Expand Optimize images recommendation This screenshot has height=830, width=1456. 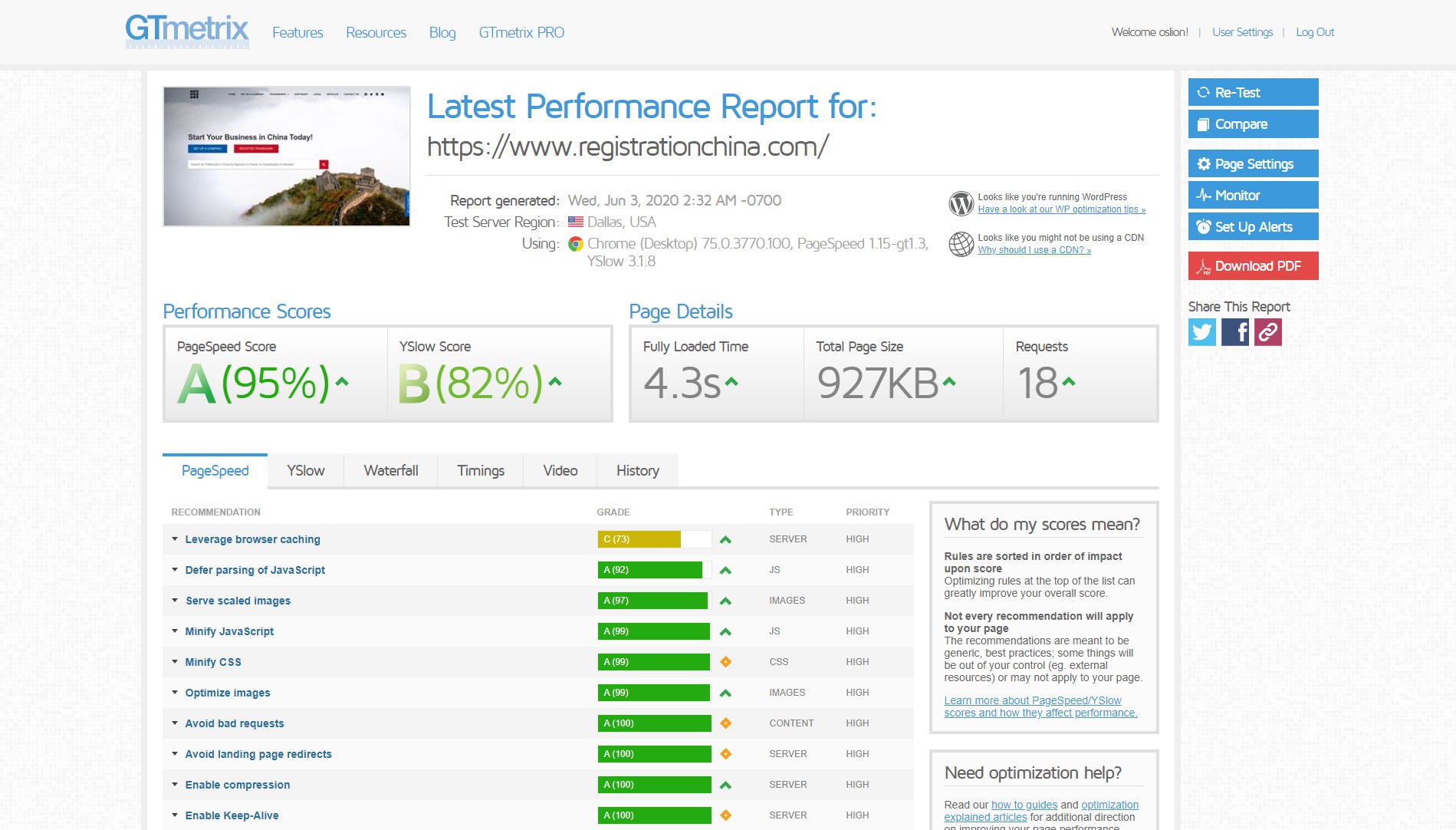coord(227,693)
